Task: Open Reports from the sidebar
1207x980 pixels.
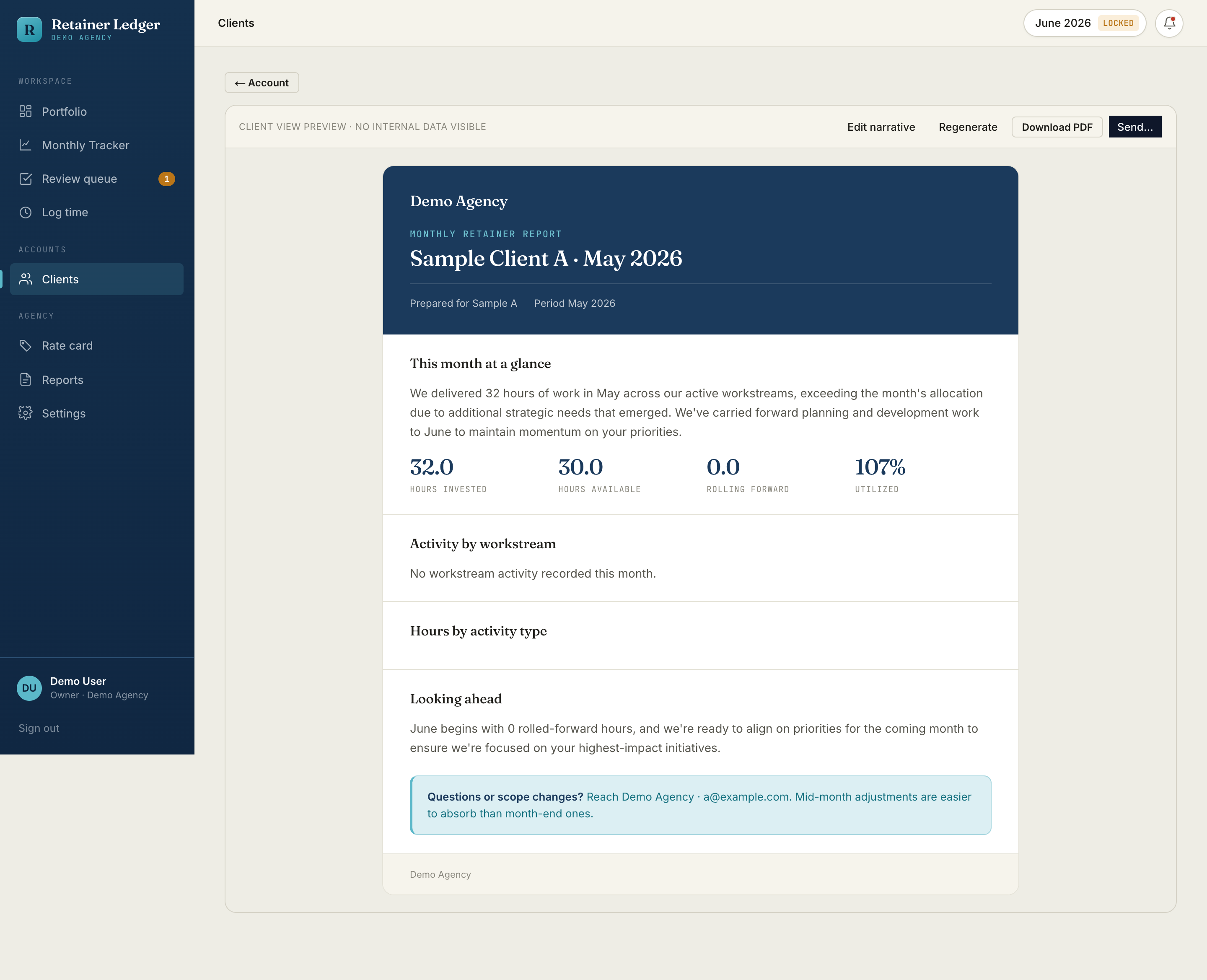Action: [96, 379]
